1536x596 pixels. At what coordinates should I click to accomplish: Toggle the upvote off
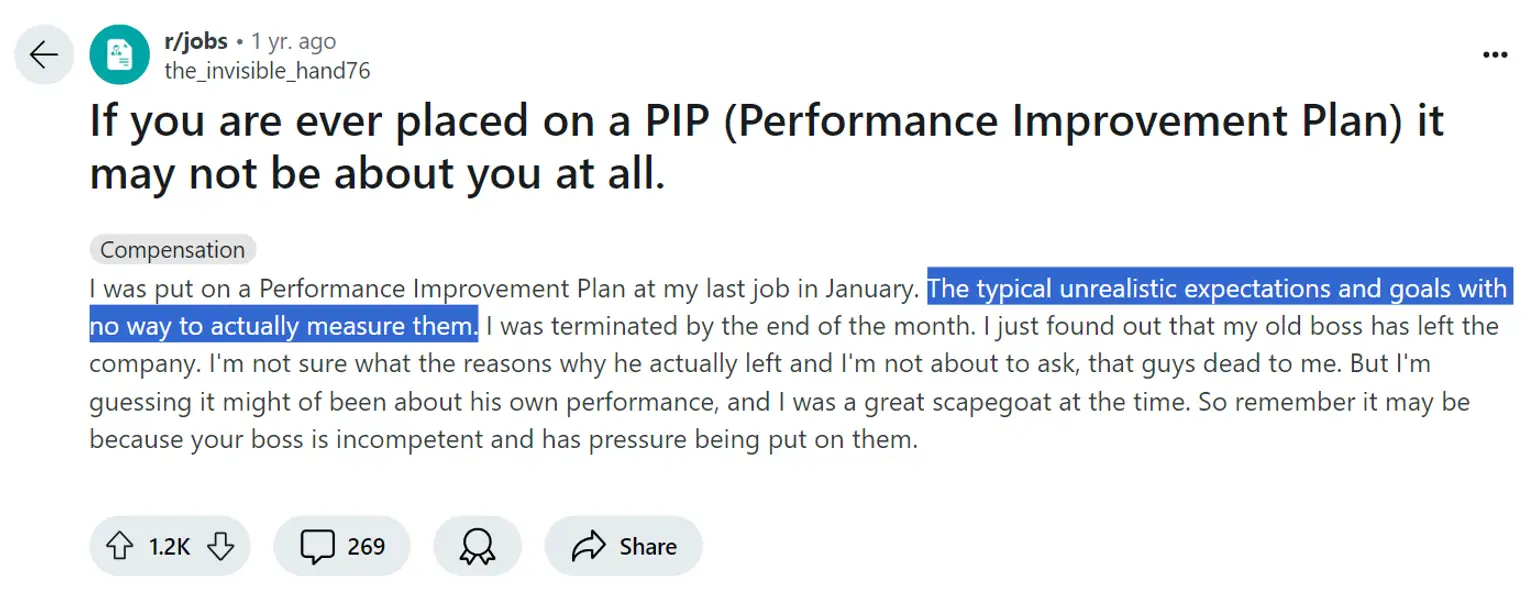[x=120, y=546]
